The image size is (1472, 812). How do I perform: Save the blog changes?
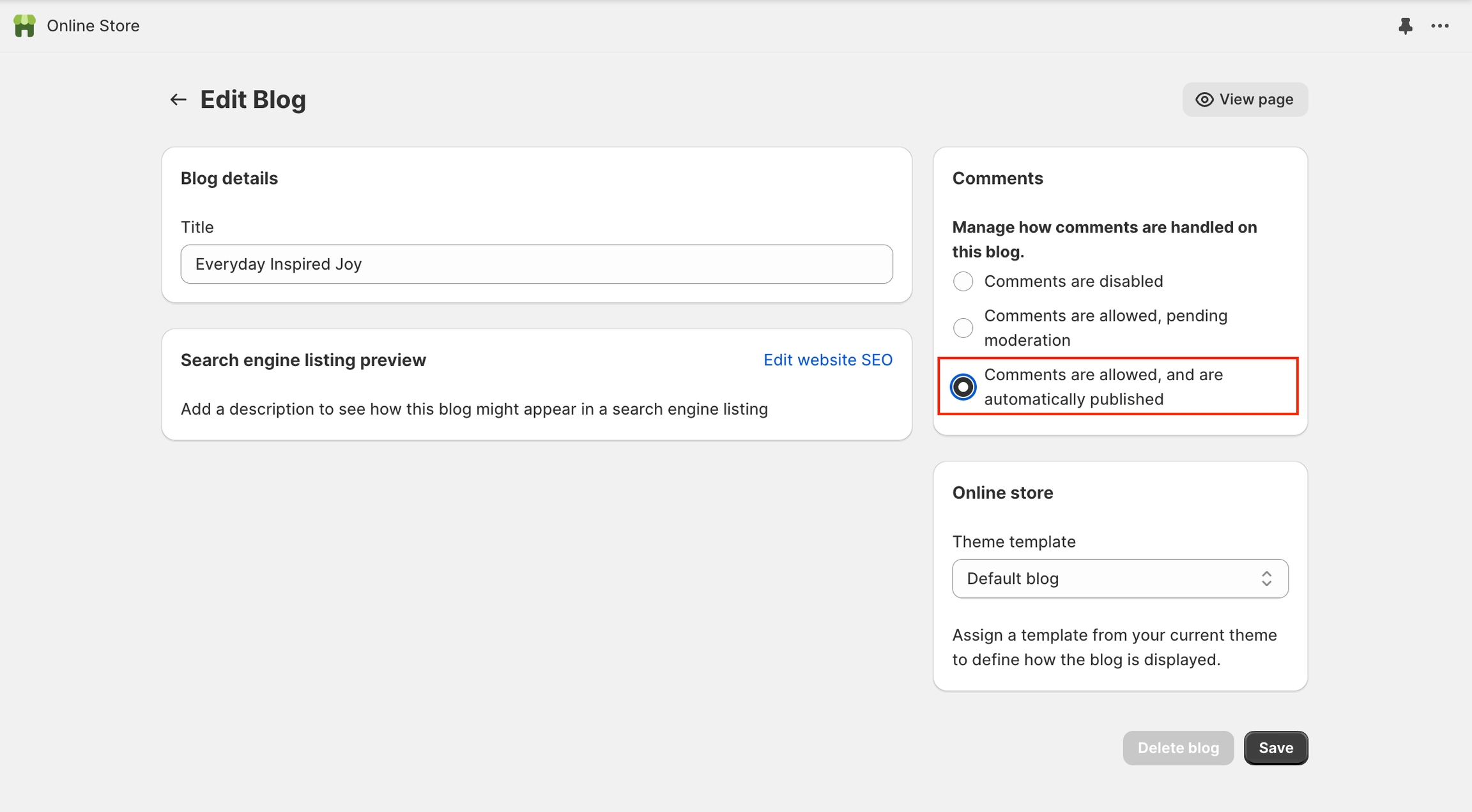(x=1275, y=747)
